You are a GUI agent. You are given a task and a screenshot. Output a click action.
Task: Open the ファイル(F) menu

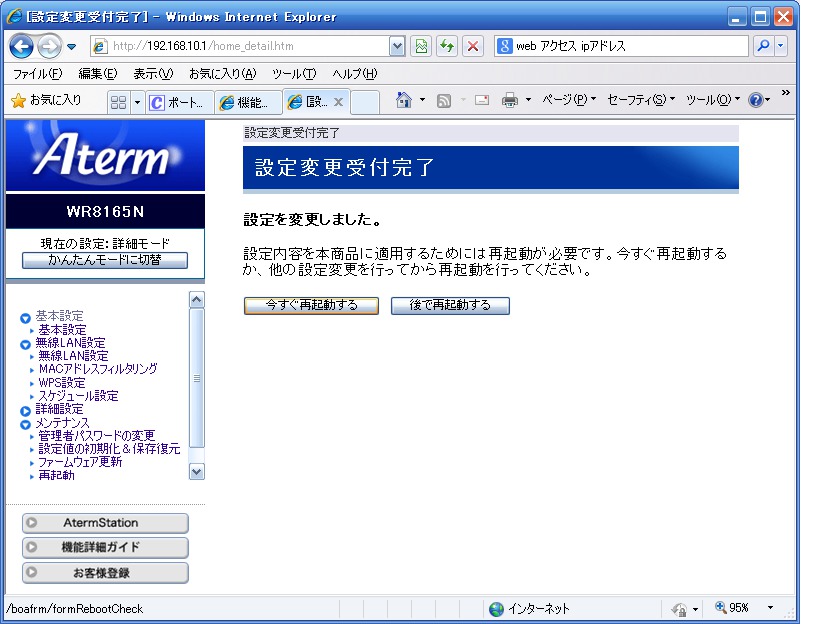coord(37,74)
